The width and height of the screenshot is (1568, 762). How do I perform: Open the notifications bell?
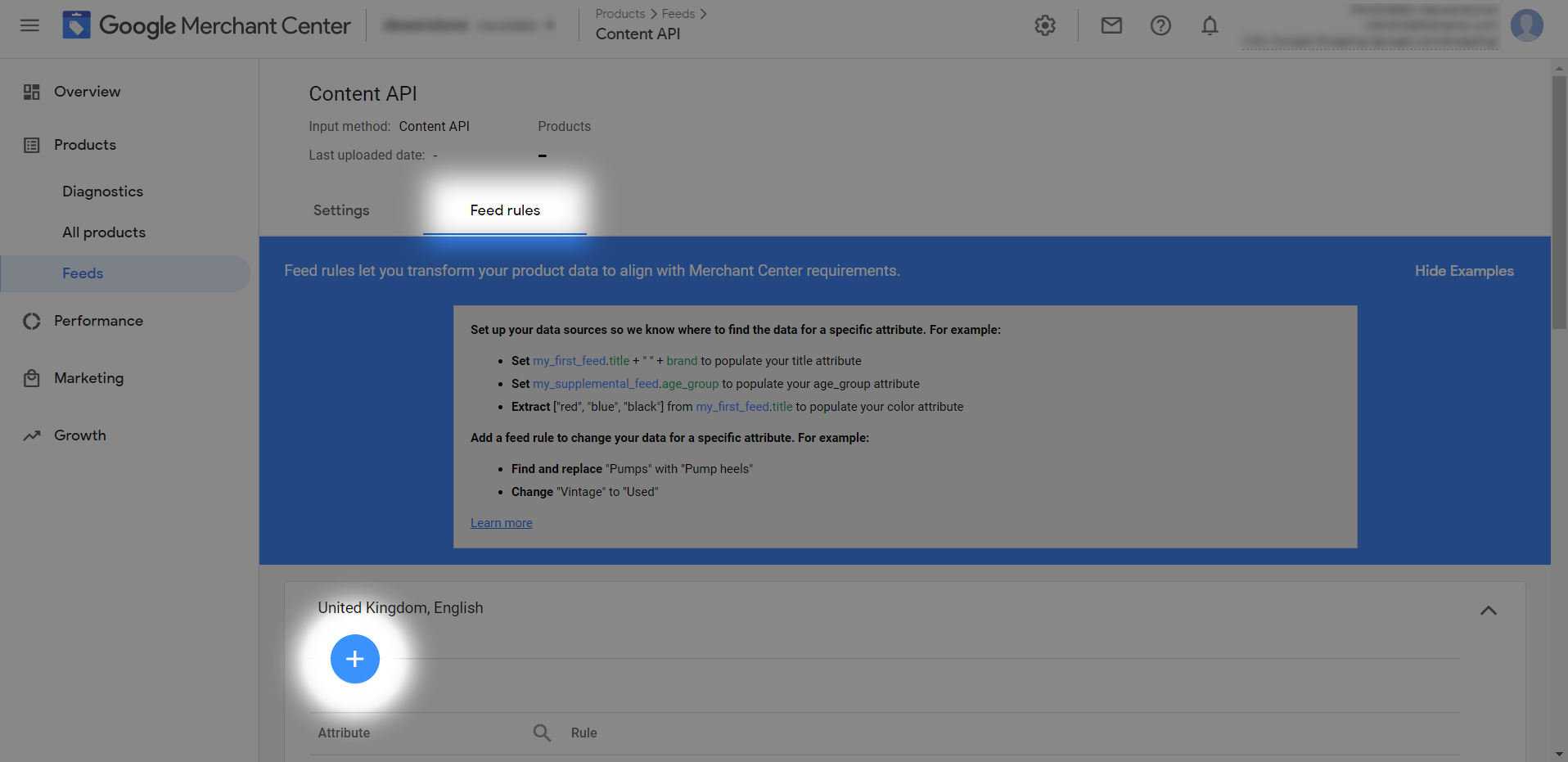[1210, 25]
